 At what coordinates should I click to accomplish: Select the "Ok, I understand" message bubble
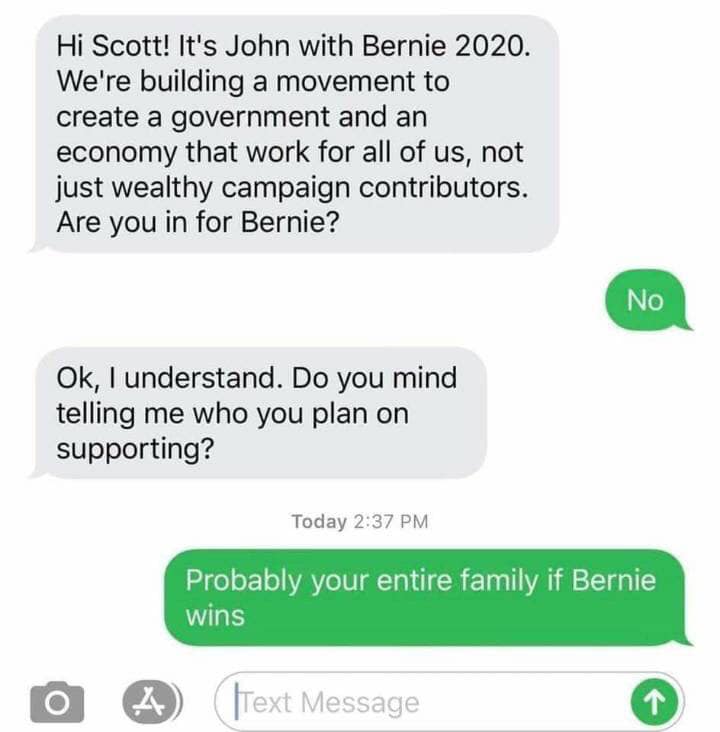[x=258, y=413]
